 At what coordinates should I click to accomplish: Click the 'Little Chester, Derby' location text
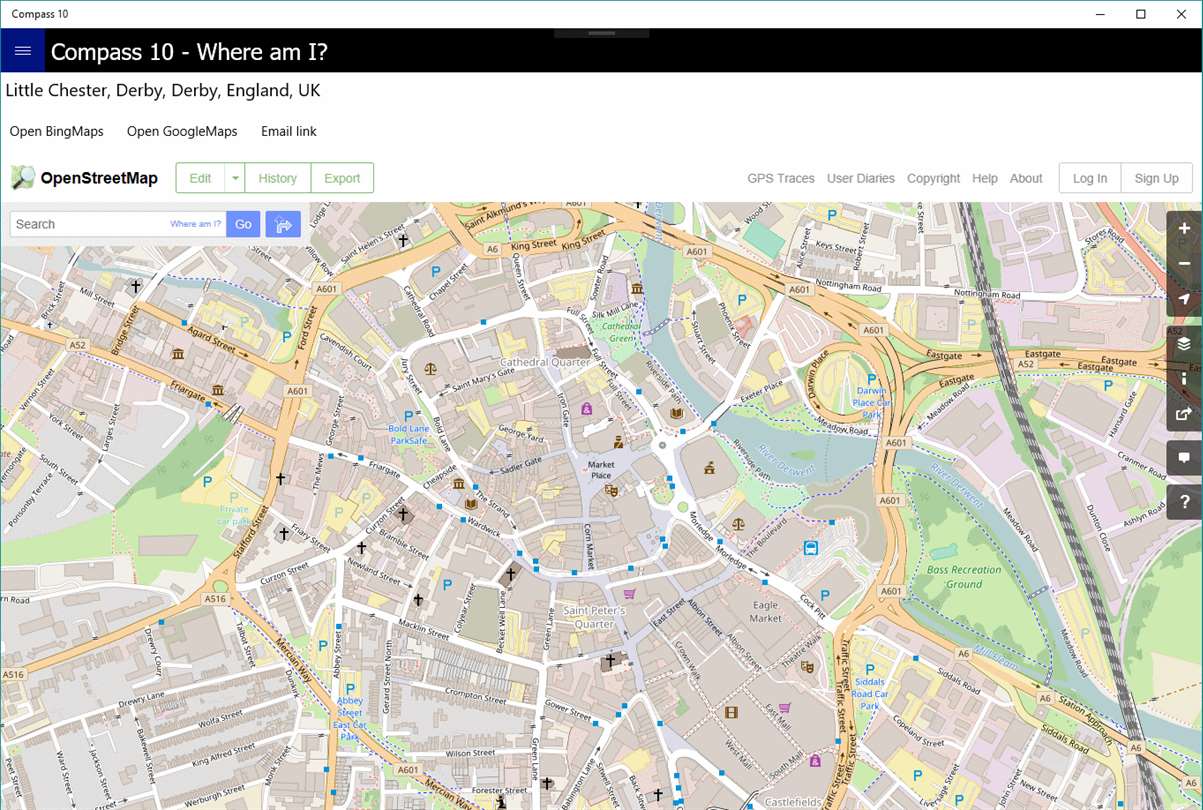(x=163, y=90)
